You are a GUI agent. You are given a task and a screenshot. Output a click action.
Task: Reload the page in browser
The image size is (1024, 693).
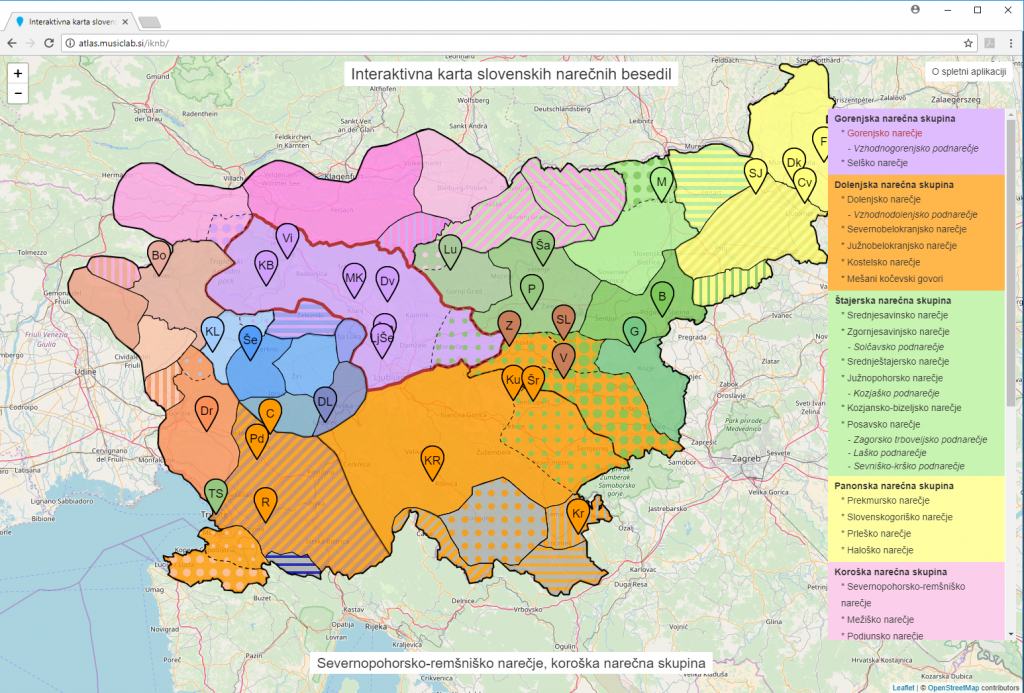coord(48,43)
